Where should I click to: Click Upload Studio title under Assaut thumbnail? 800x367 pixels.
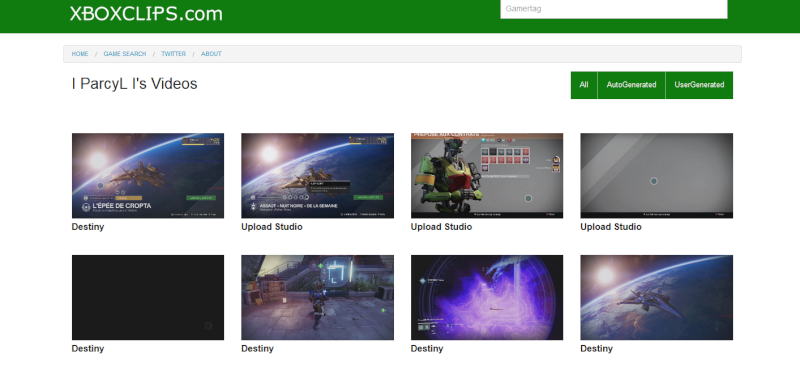click(272, 227)
